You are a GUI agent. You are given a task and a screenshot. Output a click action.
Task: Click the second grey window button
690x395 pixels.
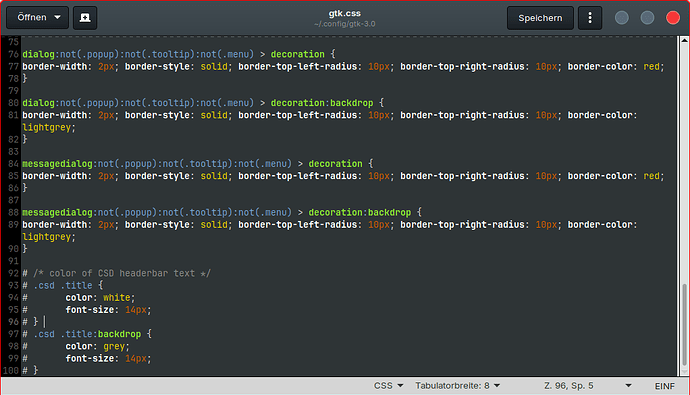pyautogui.click(x=647, y=18)
